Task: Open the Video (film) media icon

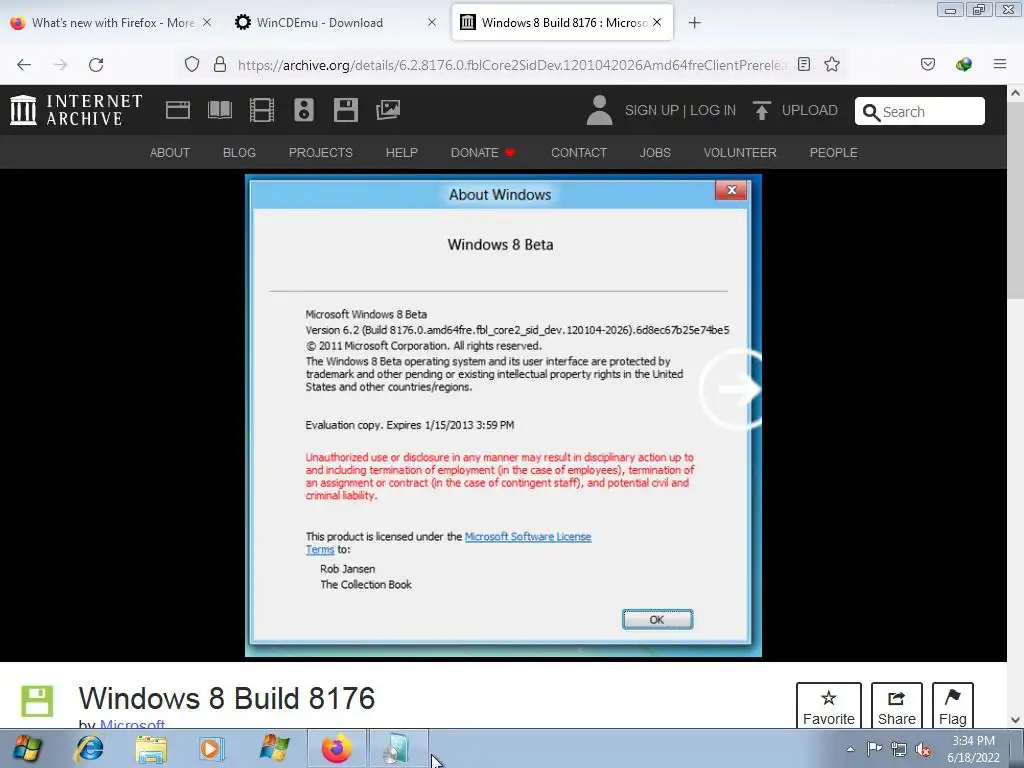Action: [x=262, y=110]
